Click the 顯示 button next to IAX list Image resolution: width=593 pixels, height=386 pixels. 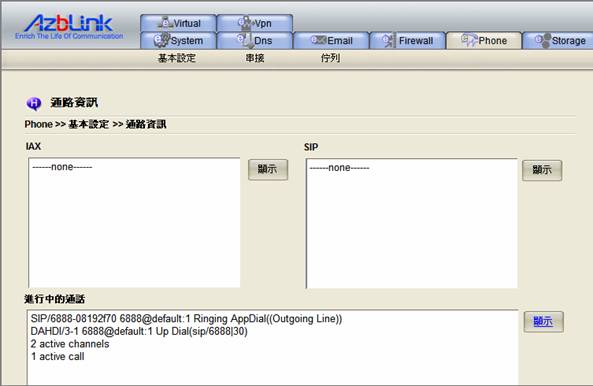coord(268,169)
